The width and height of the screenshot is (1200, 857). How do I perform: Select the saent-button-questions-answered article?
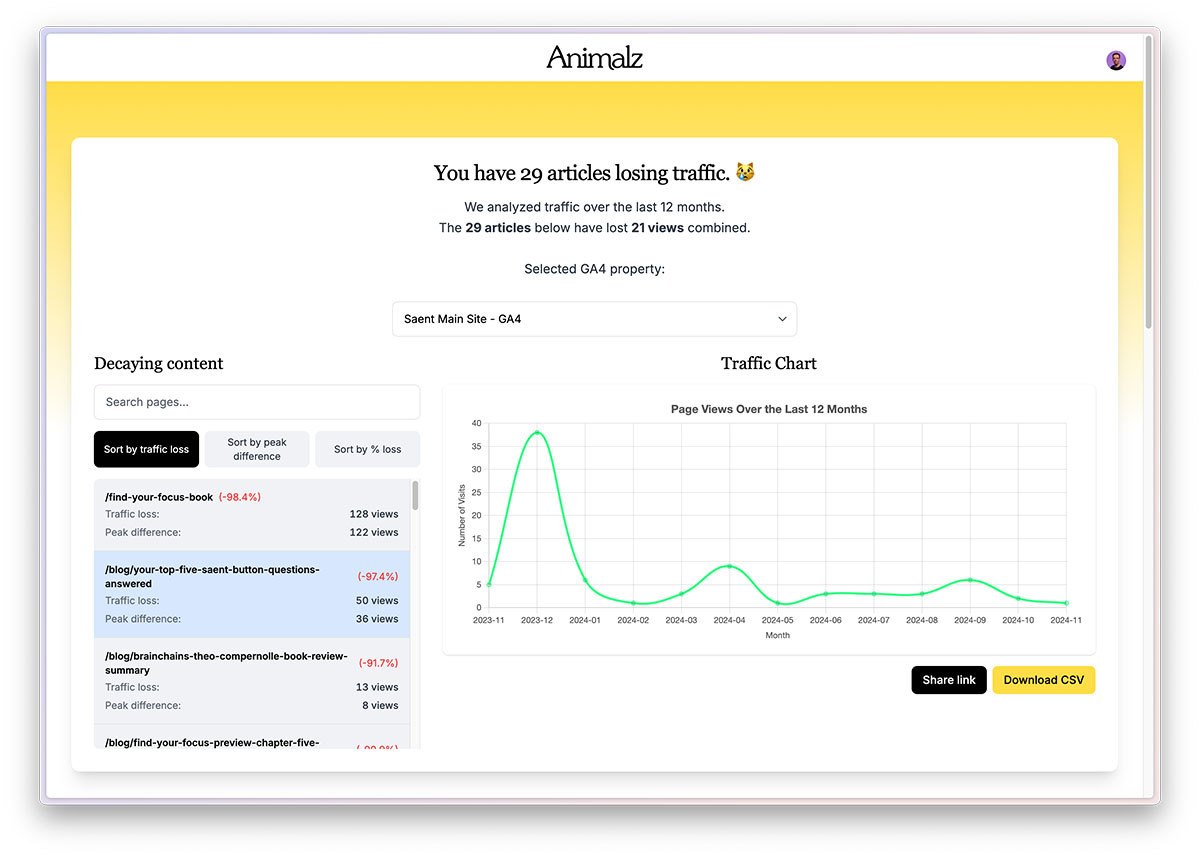click(251, 594)
